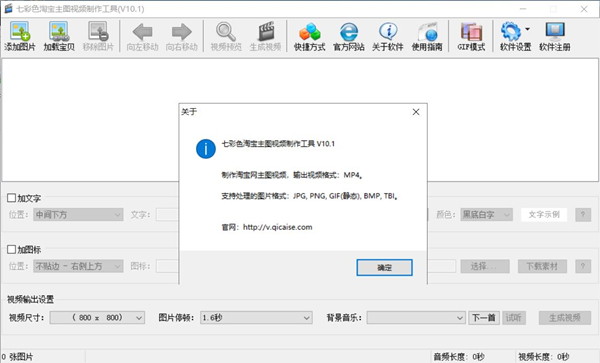This screenshot has width=600, height=363.
Task: Visit the 官方网站 official website icon
Action: (349, 36)
